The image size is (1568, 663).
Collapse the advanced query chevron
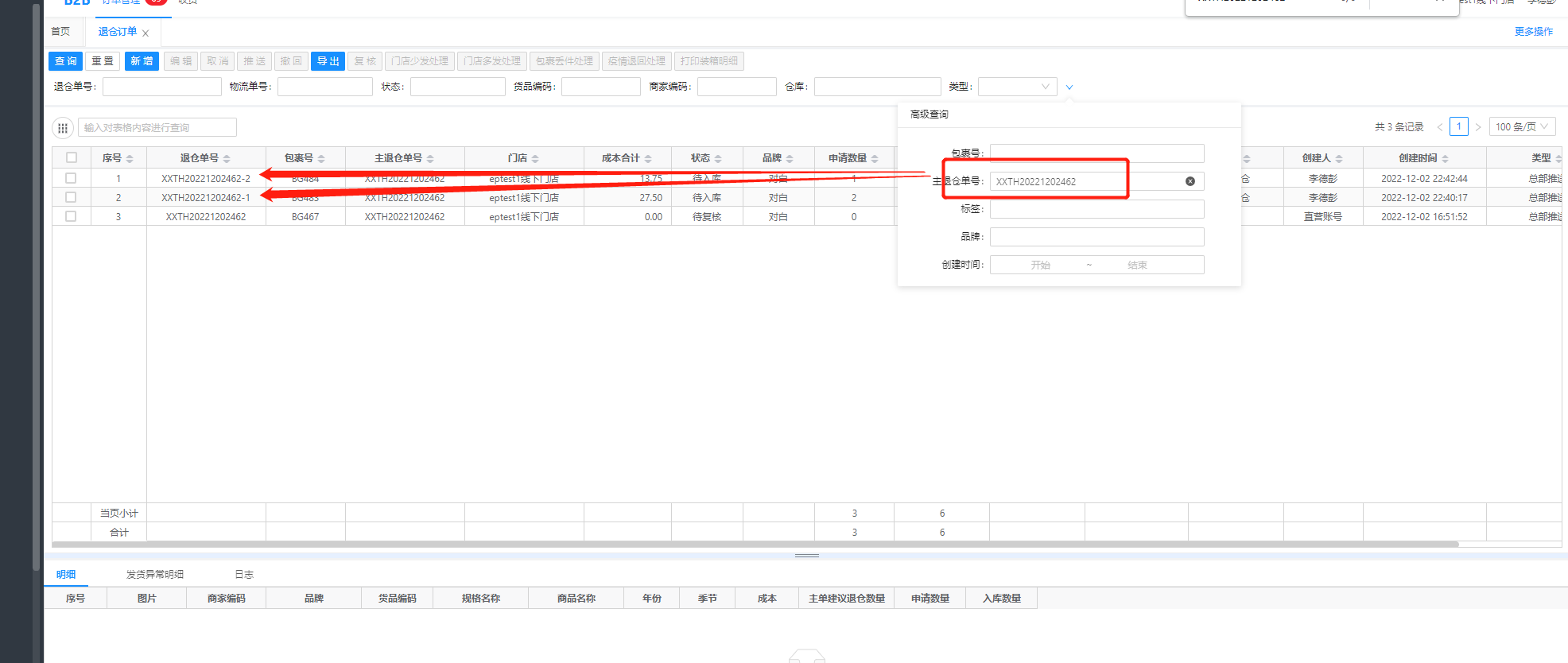tap(1069, 87)
